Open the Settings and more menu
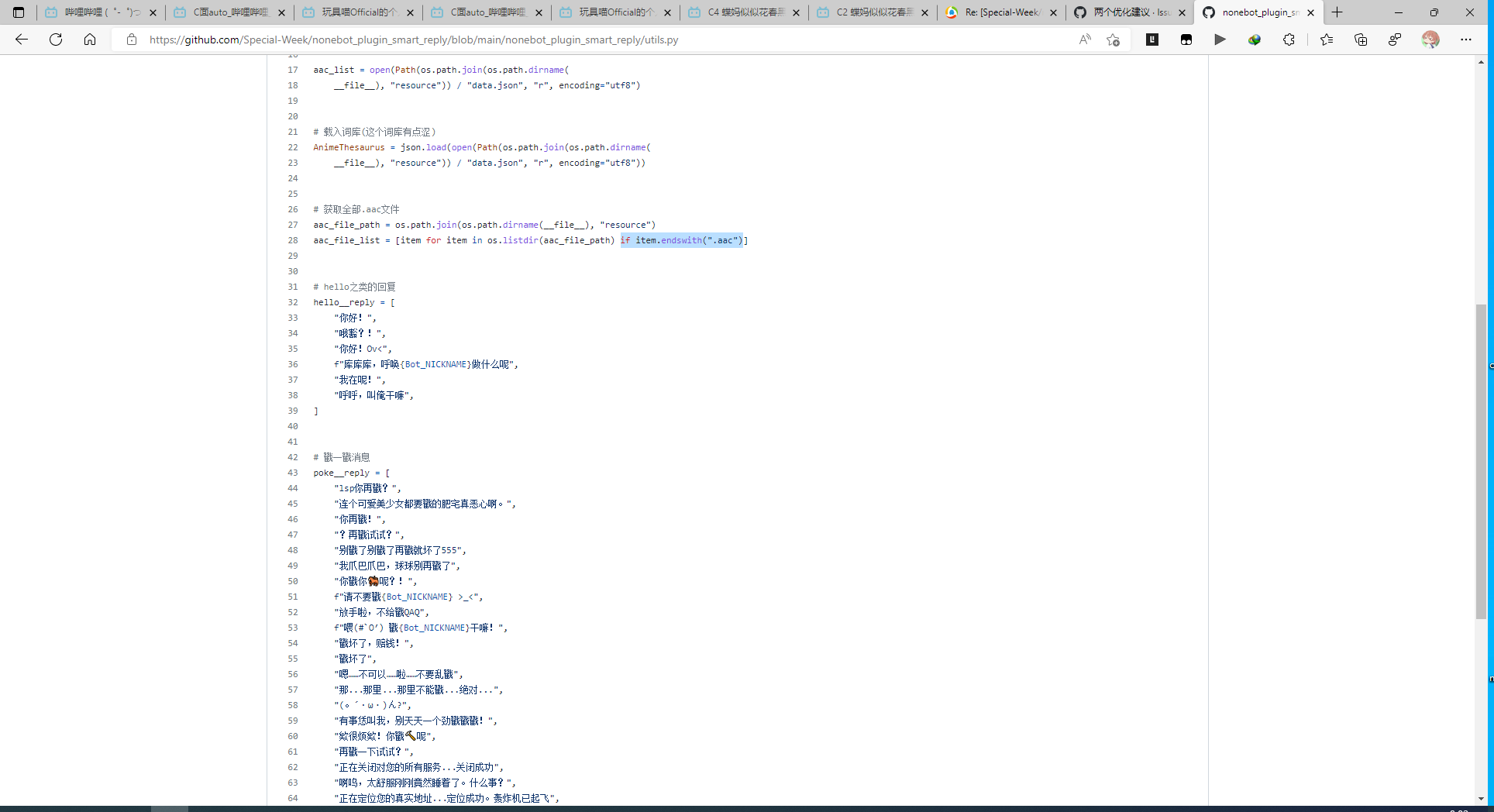 click(1466, 40)
